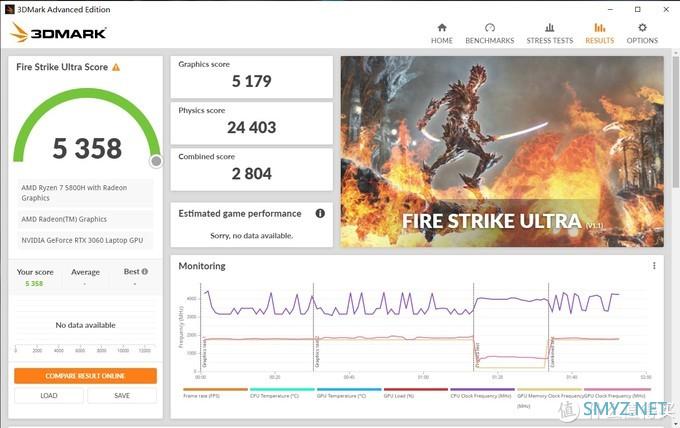Maximize the 3DMark window
The height and width of the screenshot is (428, 680).
point(638,9)
